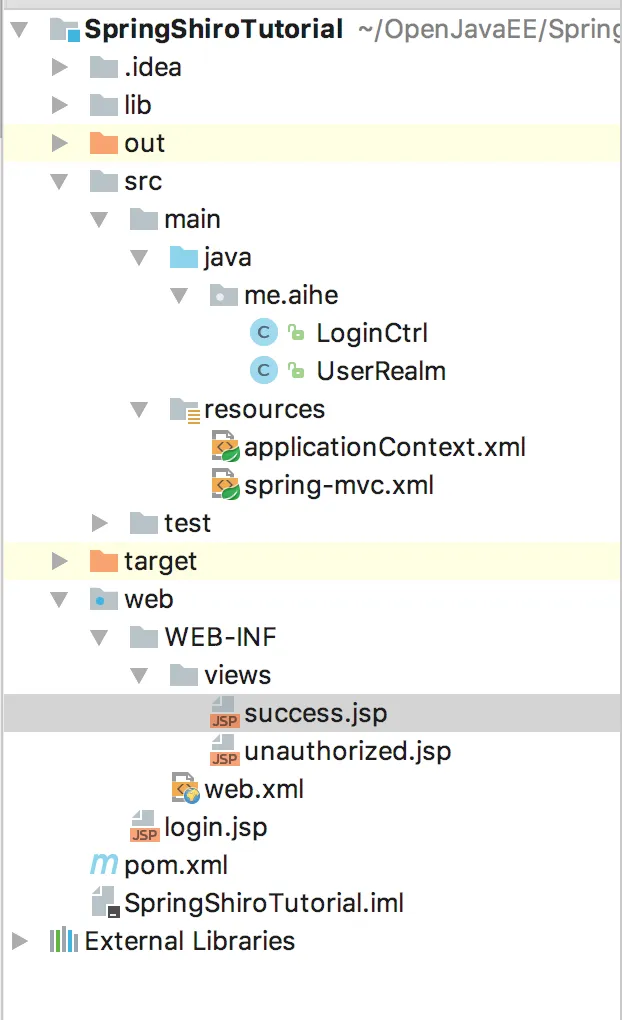622x1020 pixels.
Task: Expand the target folder
Action: coord(60,561)
